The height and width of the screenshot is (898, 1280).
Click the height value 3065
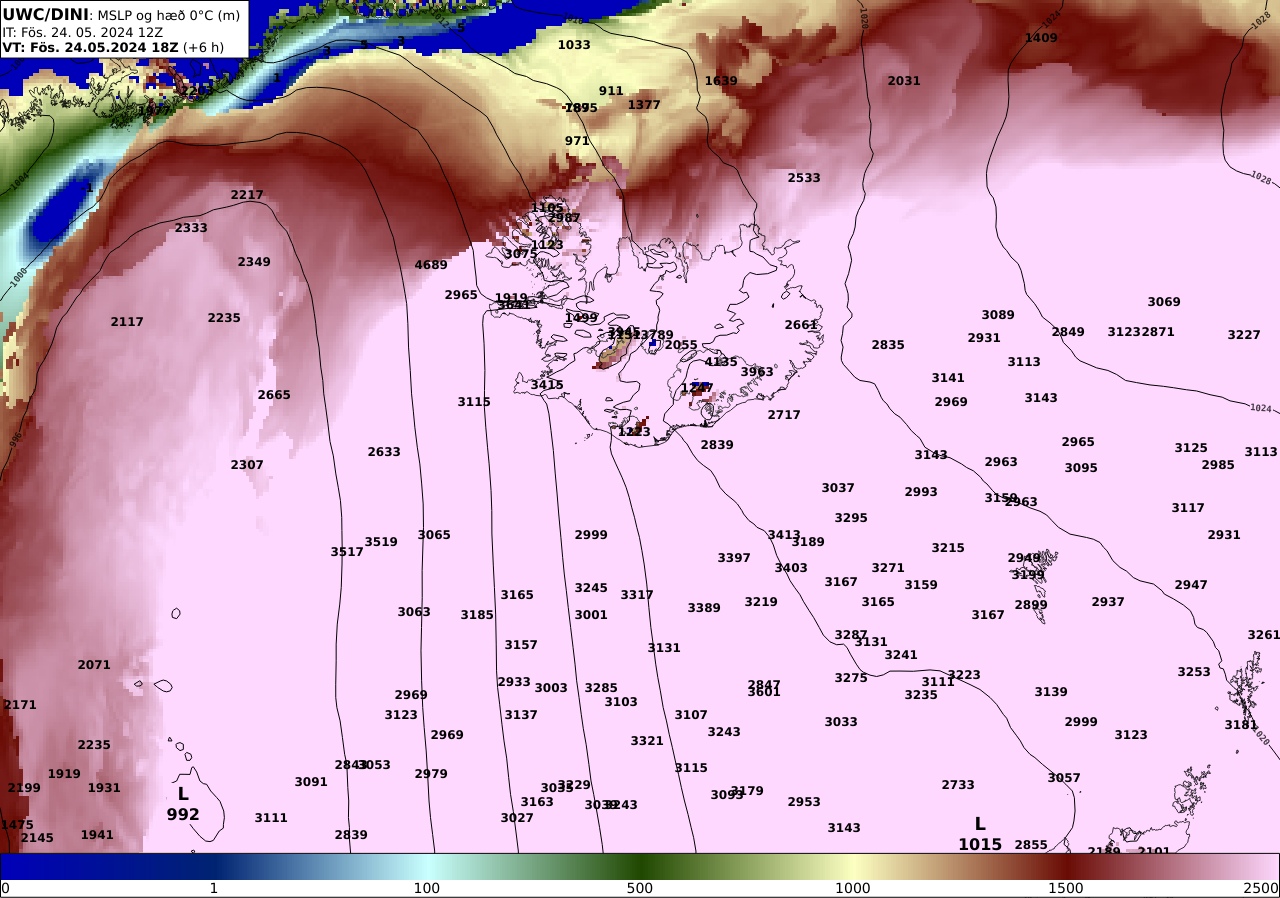pos(434,535)
